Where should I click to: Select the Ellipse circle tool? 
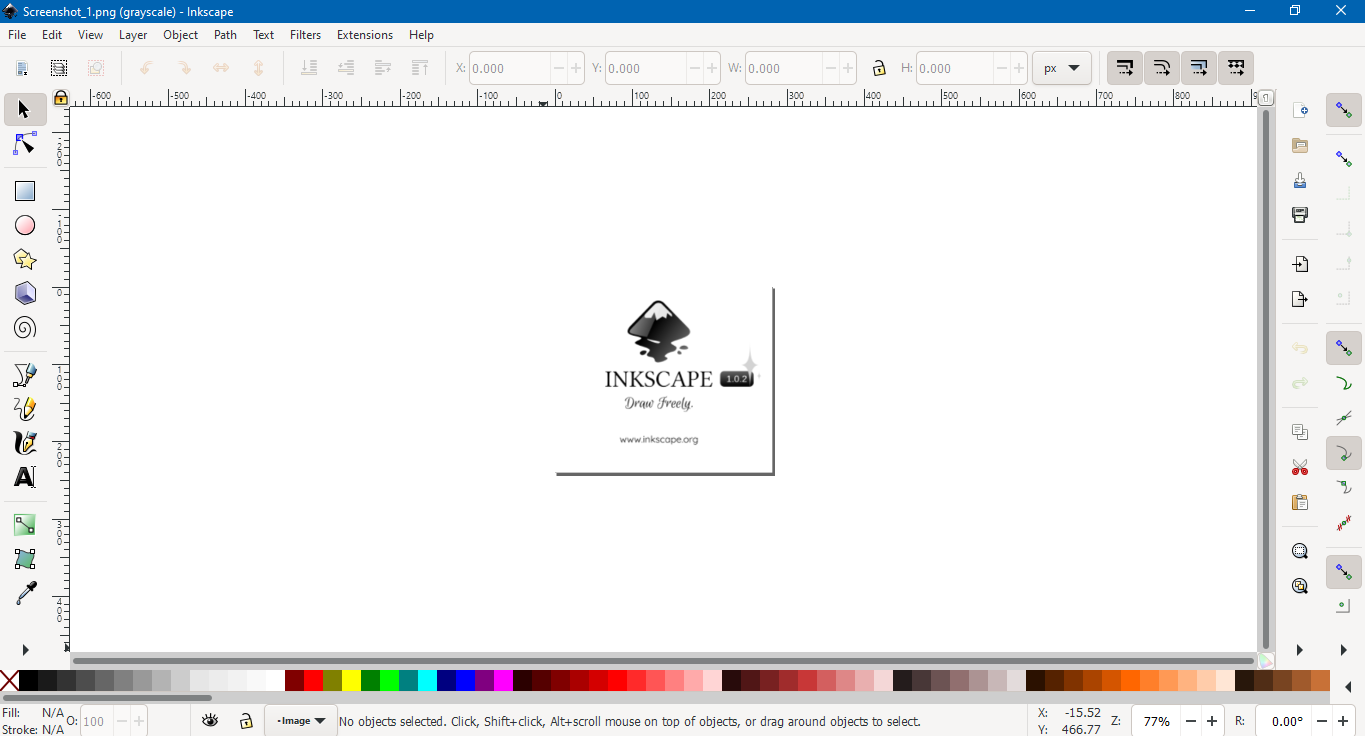point(25,225)
